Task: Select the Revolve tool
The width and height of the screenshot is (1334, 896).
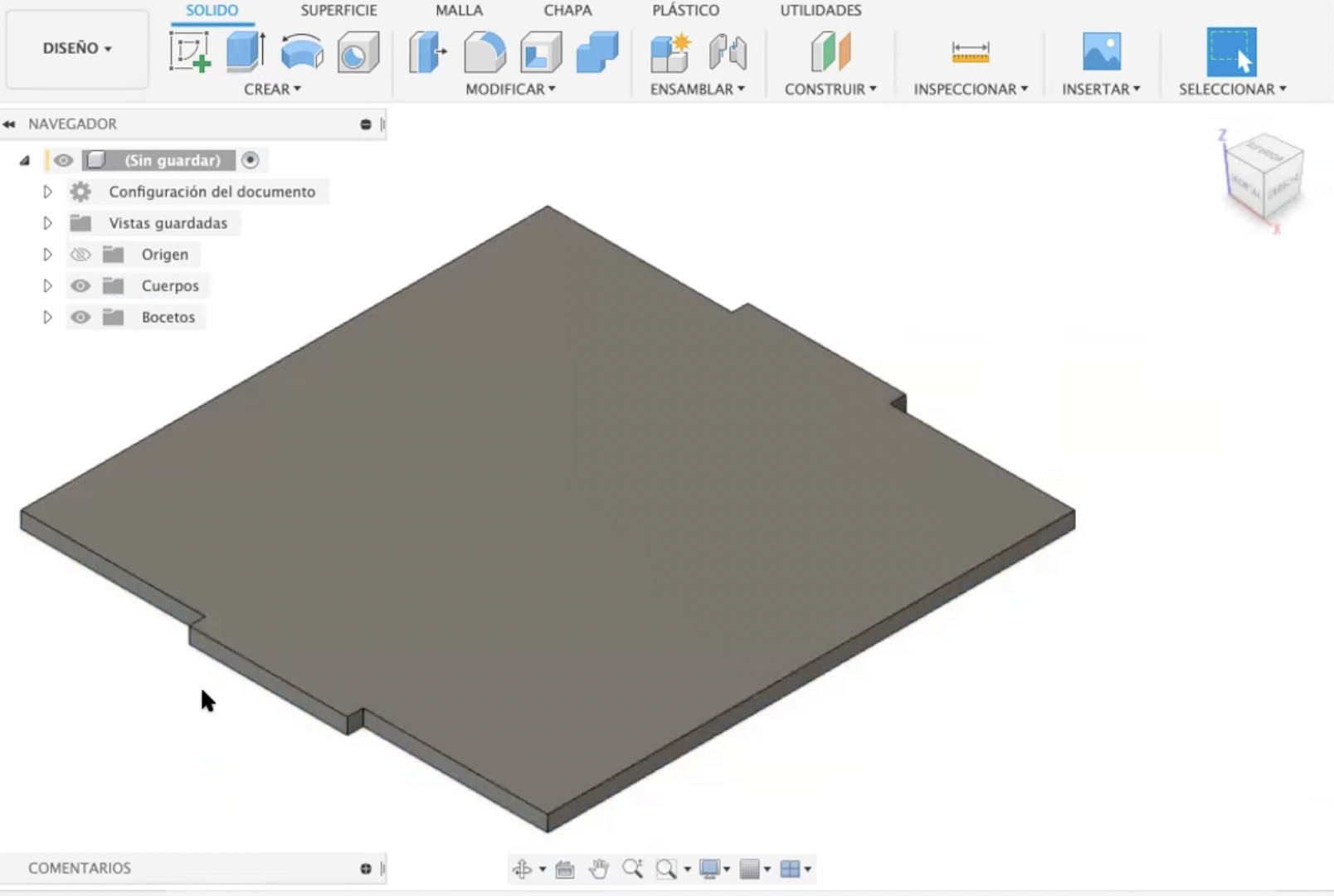Action: pyautogui.click(x=300, y=51)
